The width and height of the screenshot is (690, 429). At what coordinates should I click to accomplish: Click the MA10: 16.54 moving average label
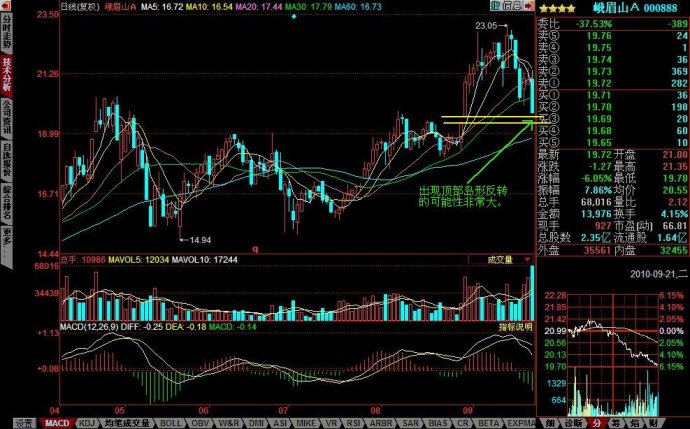click(x=209, y=7)
